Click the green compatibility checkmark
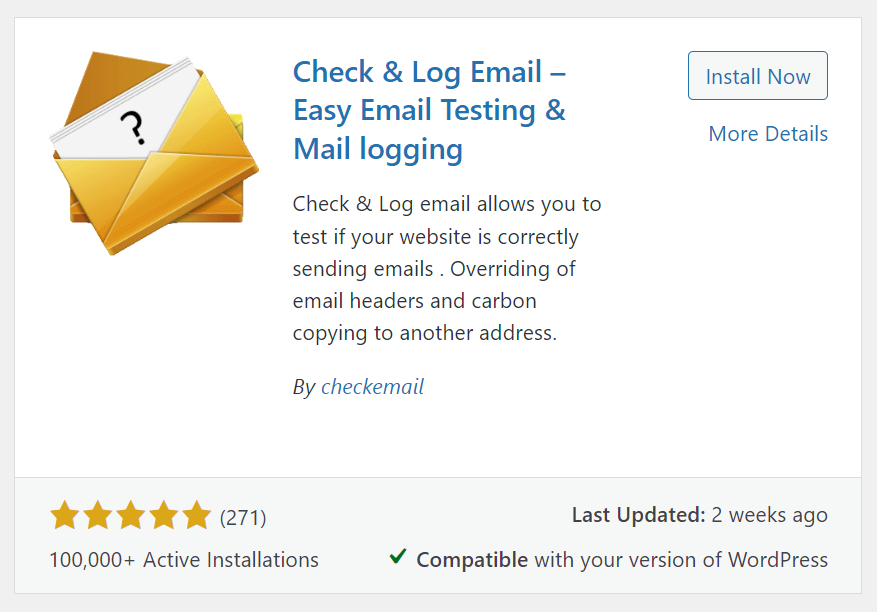877x612 pixels. click(x=398, y=557)
